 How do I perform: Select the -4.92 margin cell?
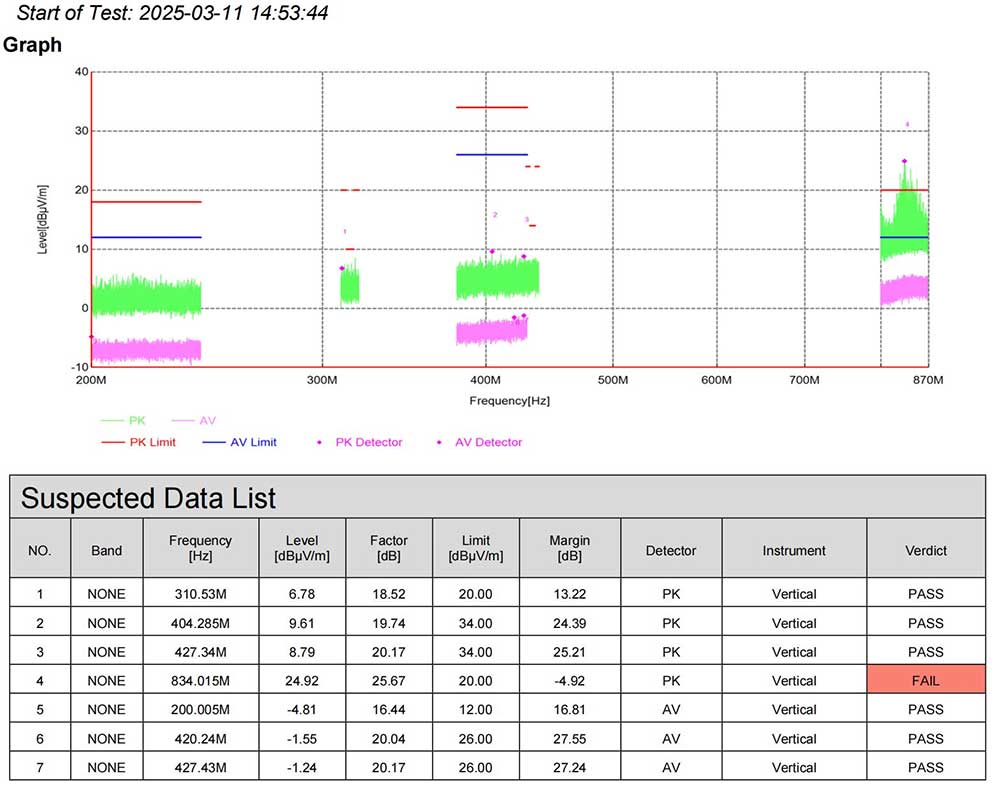click(x=569, y=681)
